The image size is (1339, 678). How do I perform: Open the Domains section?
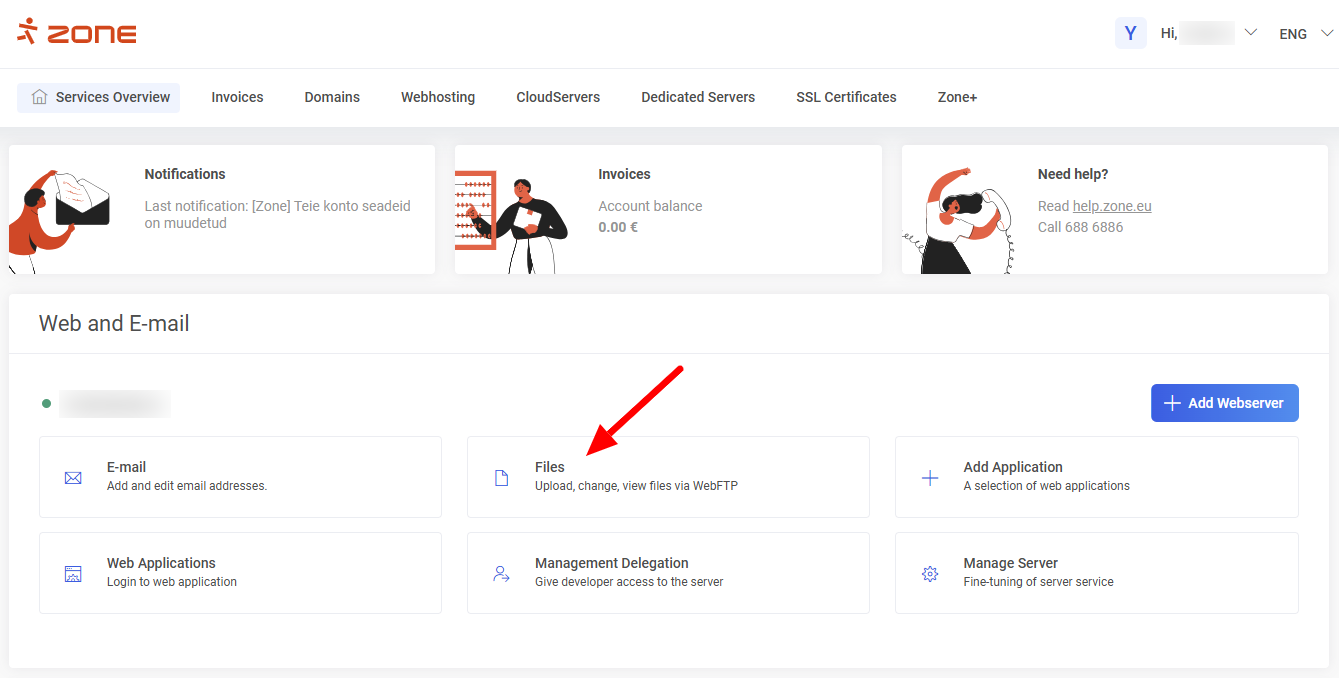tap(332, 97)
